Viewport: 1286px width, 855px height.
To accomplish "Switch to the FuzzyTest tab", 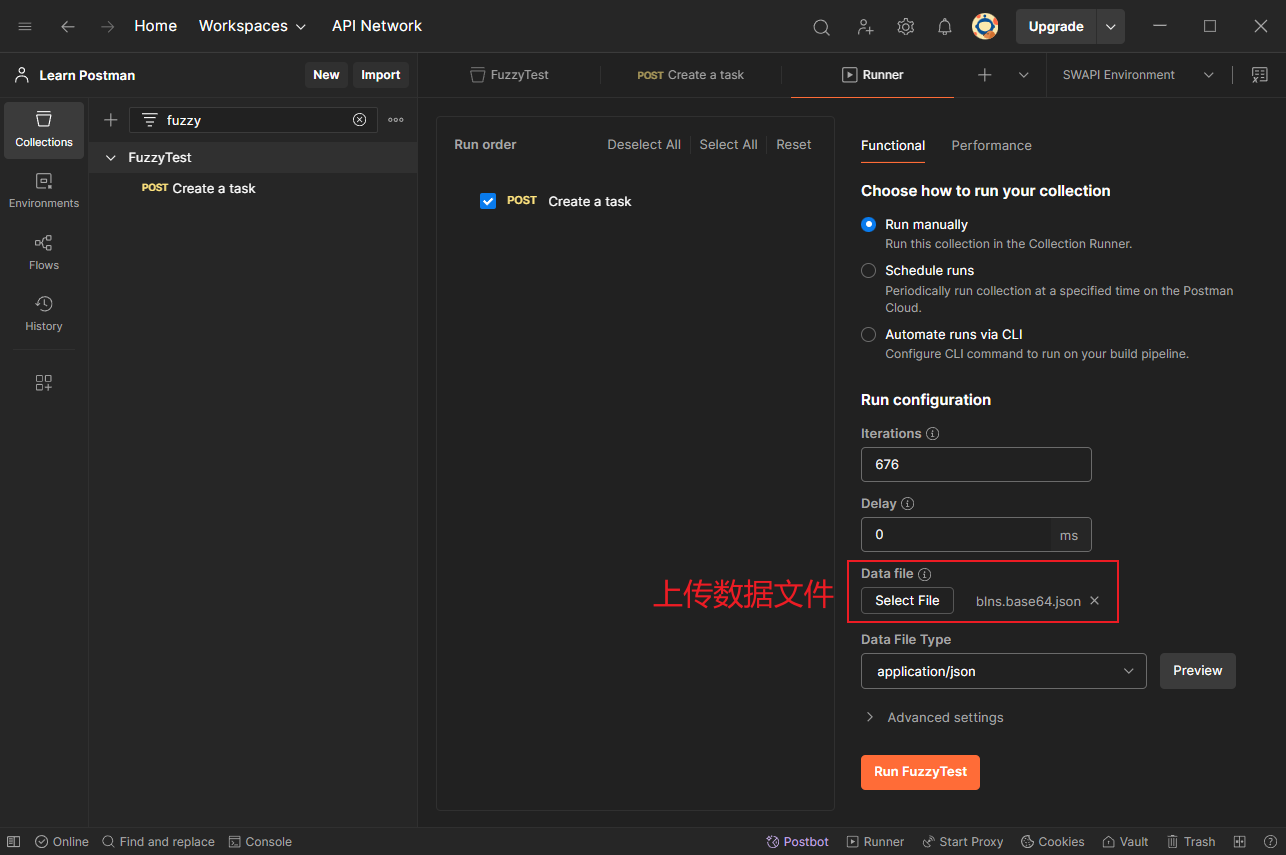I will [x=509, y=75].
